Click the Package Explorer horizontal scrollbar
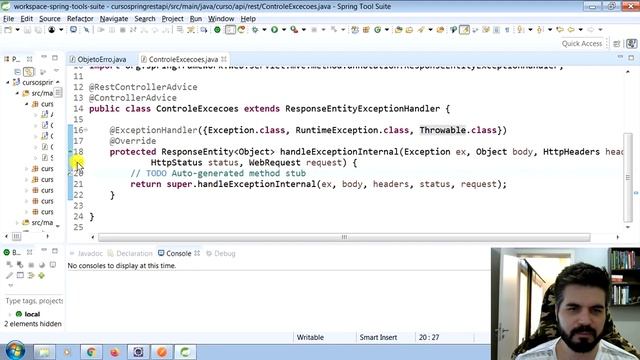The image size is (640, 360). click(16, 236)
